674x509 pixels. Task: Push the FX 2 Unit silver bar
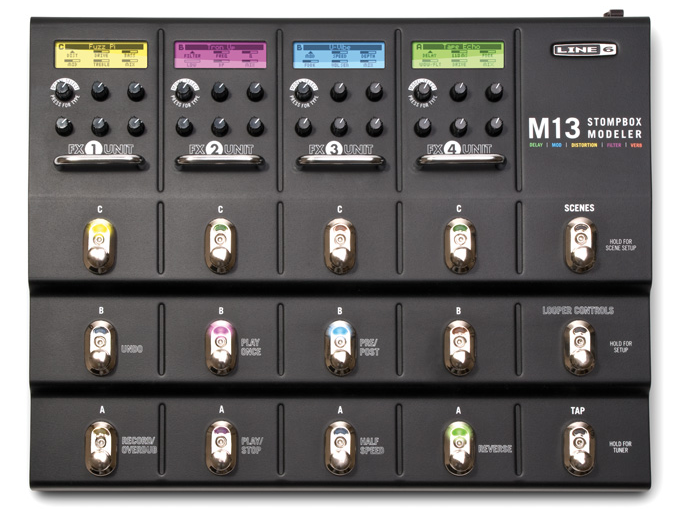(220, 161)
